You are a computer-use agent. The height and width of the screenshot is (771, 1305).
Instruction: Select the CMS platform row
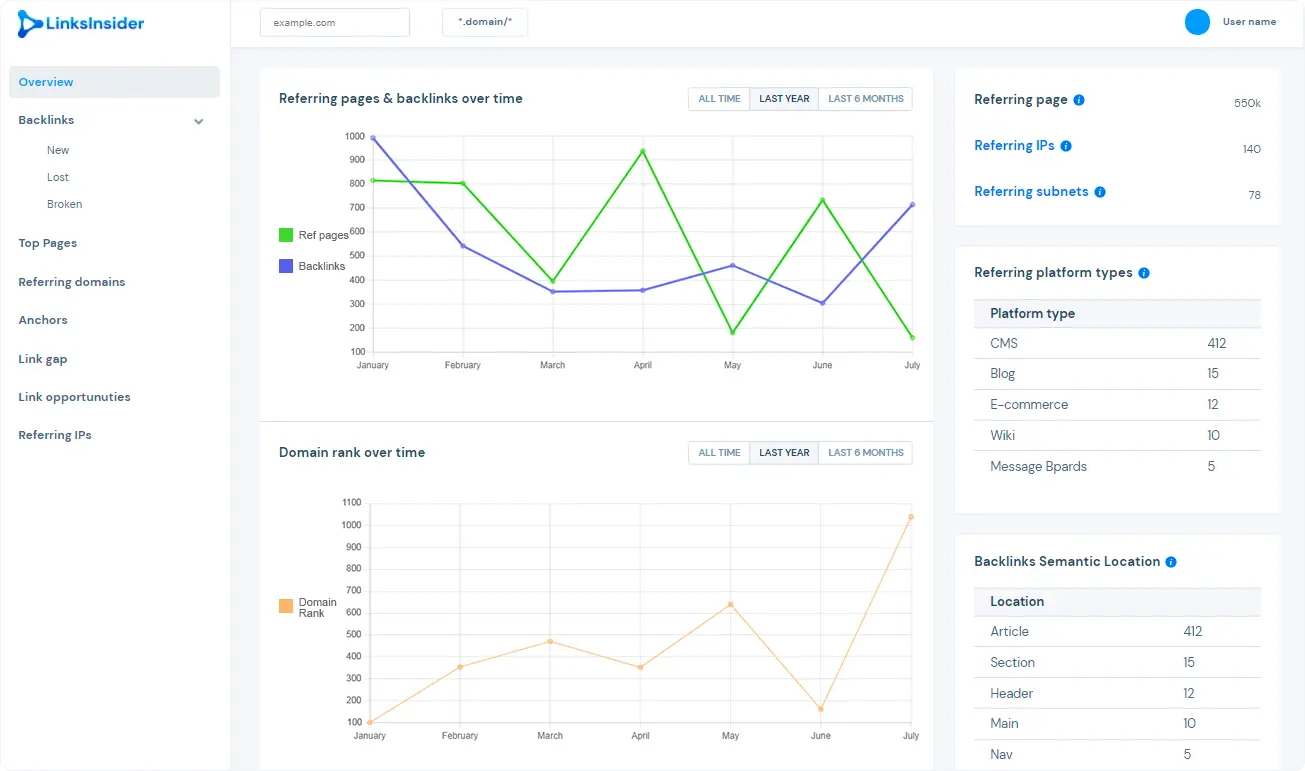click(x=1117, y=343)
